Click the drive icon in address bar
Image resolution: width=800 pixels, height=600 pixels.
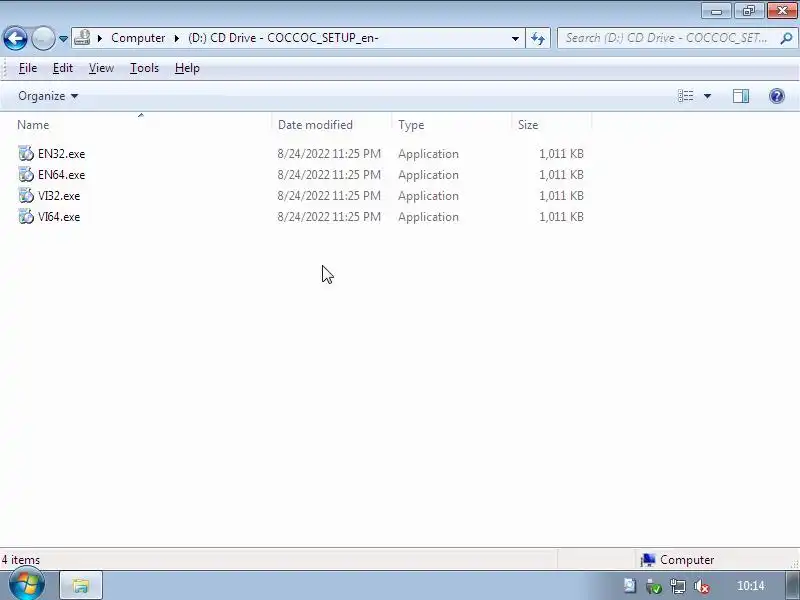click(x=82, y=38)
